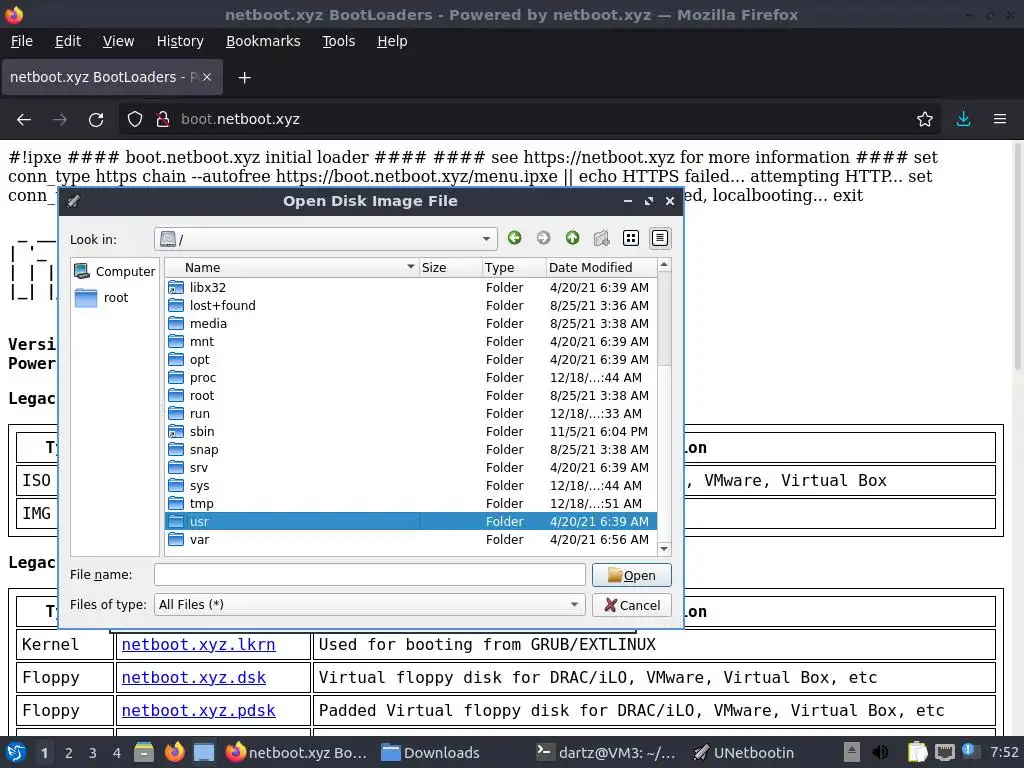Show site security lock information
The image size is (1024, 768).
tap(163, 120)
